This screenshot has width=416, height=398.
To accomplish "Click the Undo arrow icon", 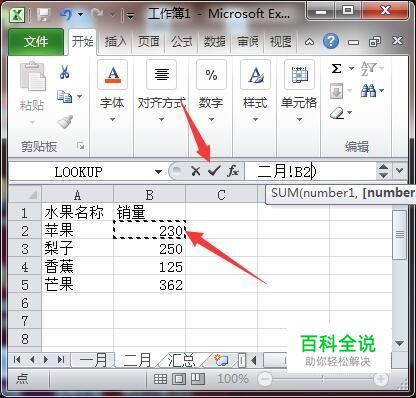I will click(66, 14).
